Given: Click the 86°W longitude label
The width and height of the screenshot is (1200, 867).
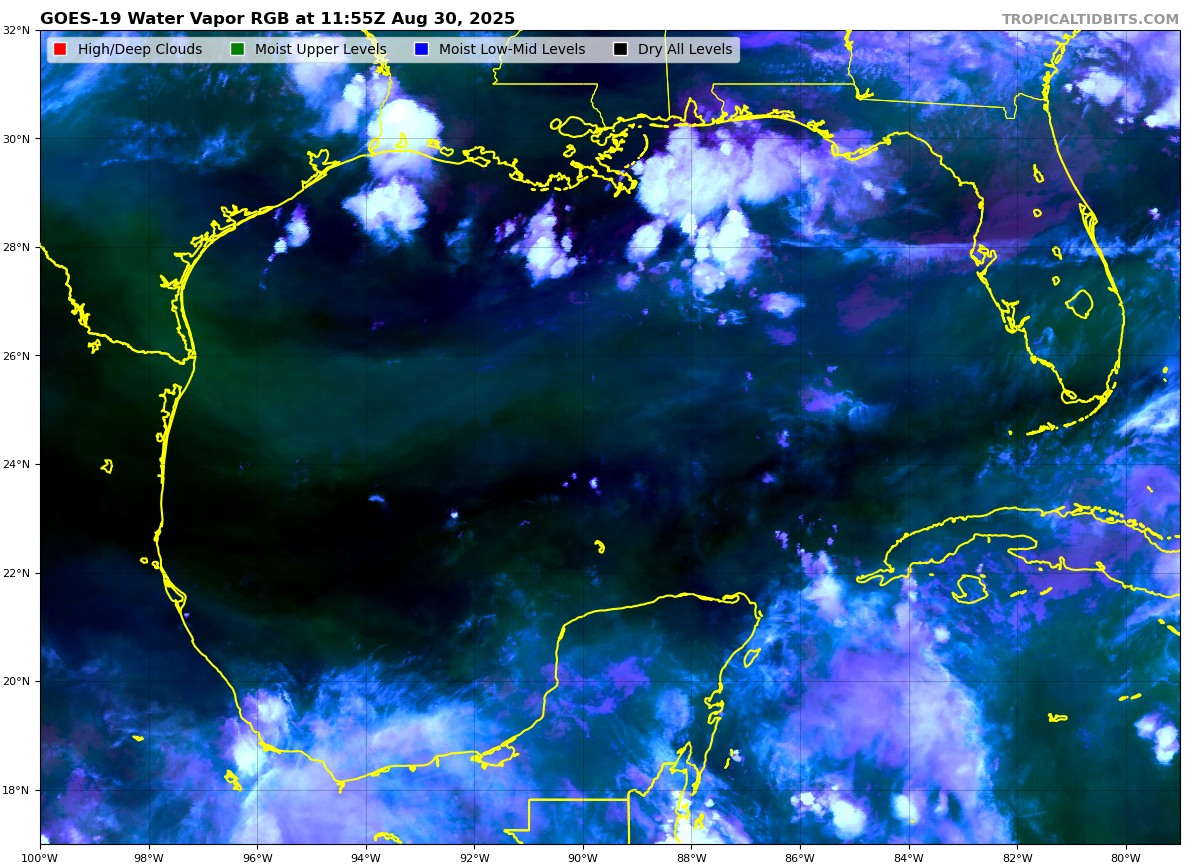Looking at the screenshot, I should tap(800, 857).
